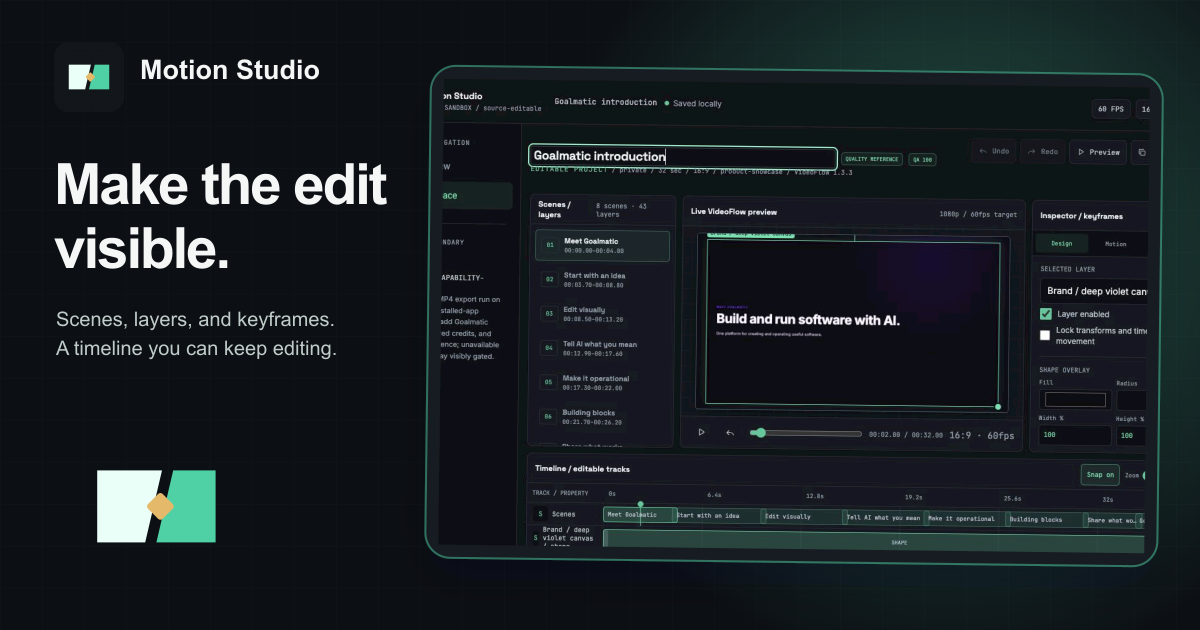Uncheck the Layer enabled checkbox
The width and height of the screenshot is (1200, 630).
[1046, 314]
